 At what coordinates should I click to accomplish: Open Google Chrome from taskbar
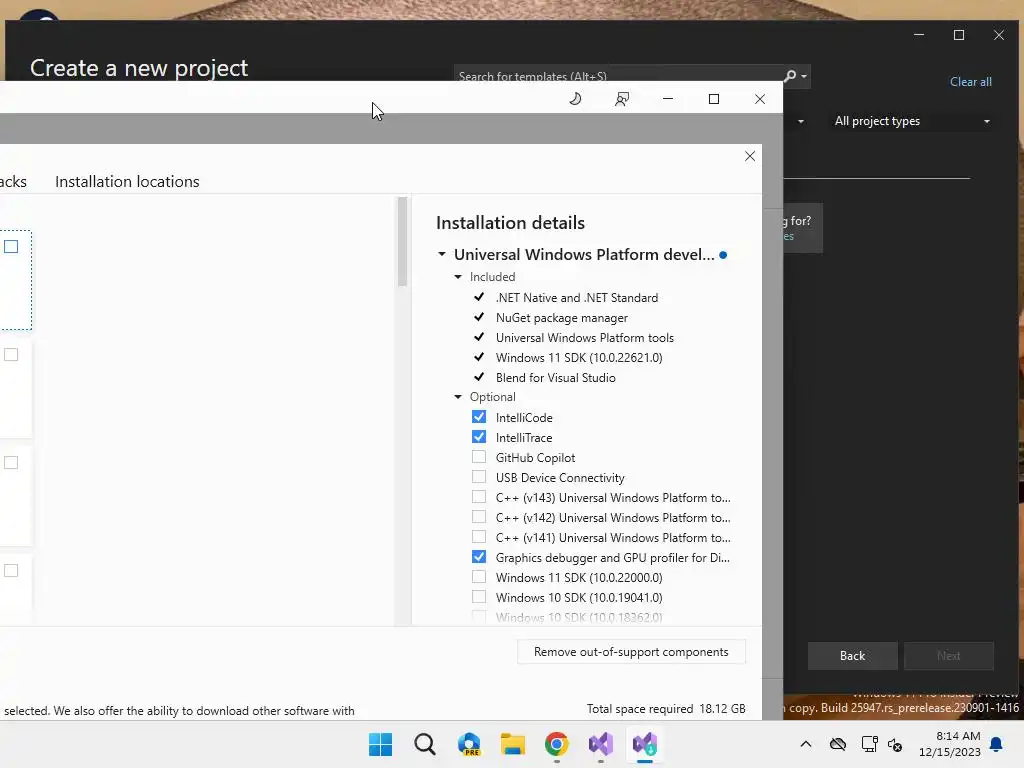(556, 744)
